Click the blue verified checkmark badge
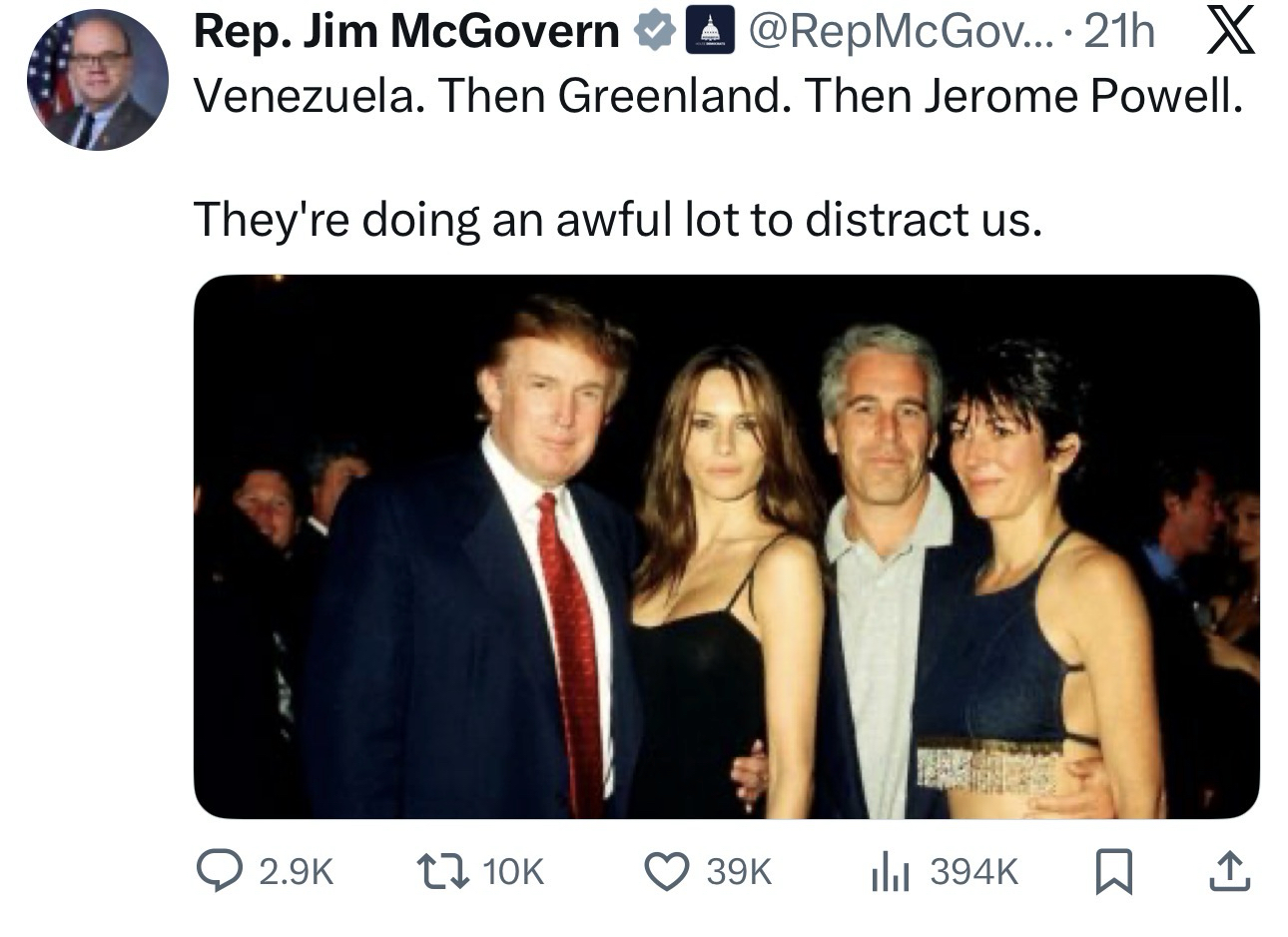The width and height of the screenshot is (1288, 937). click(x=654, y=33)
